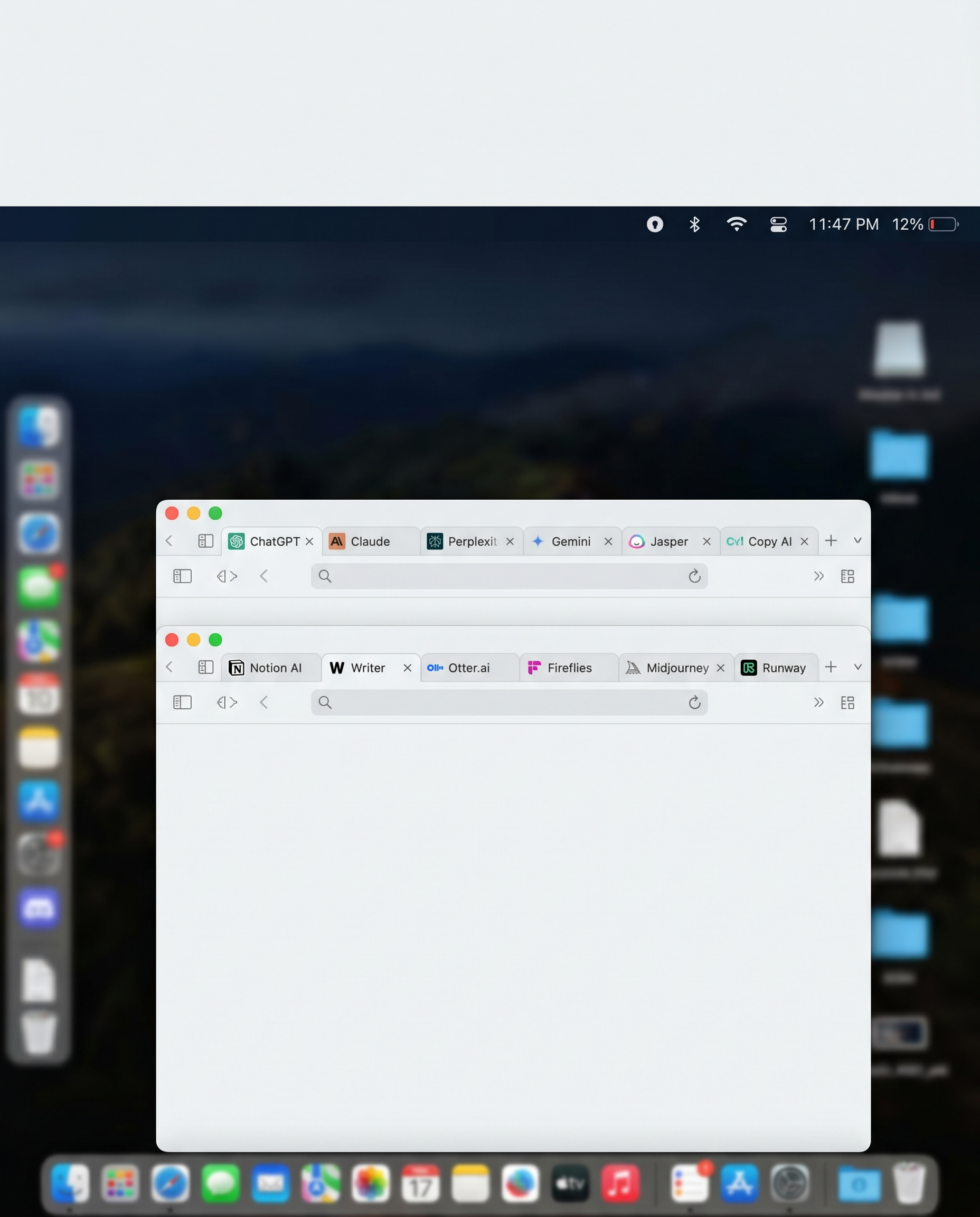Select the Perplexity tab

point(472,541)
